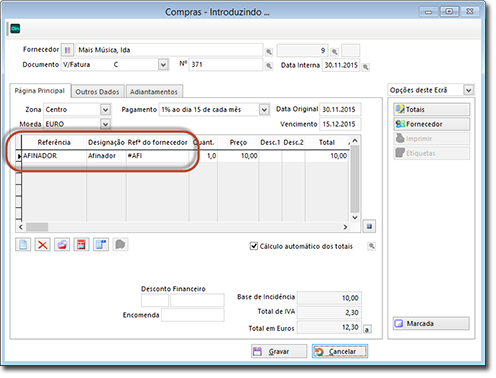
Task: Search supplier name with magnifier icon
Action: (x=269, y=52)
